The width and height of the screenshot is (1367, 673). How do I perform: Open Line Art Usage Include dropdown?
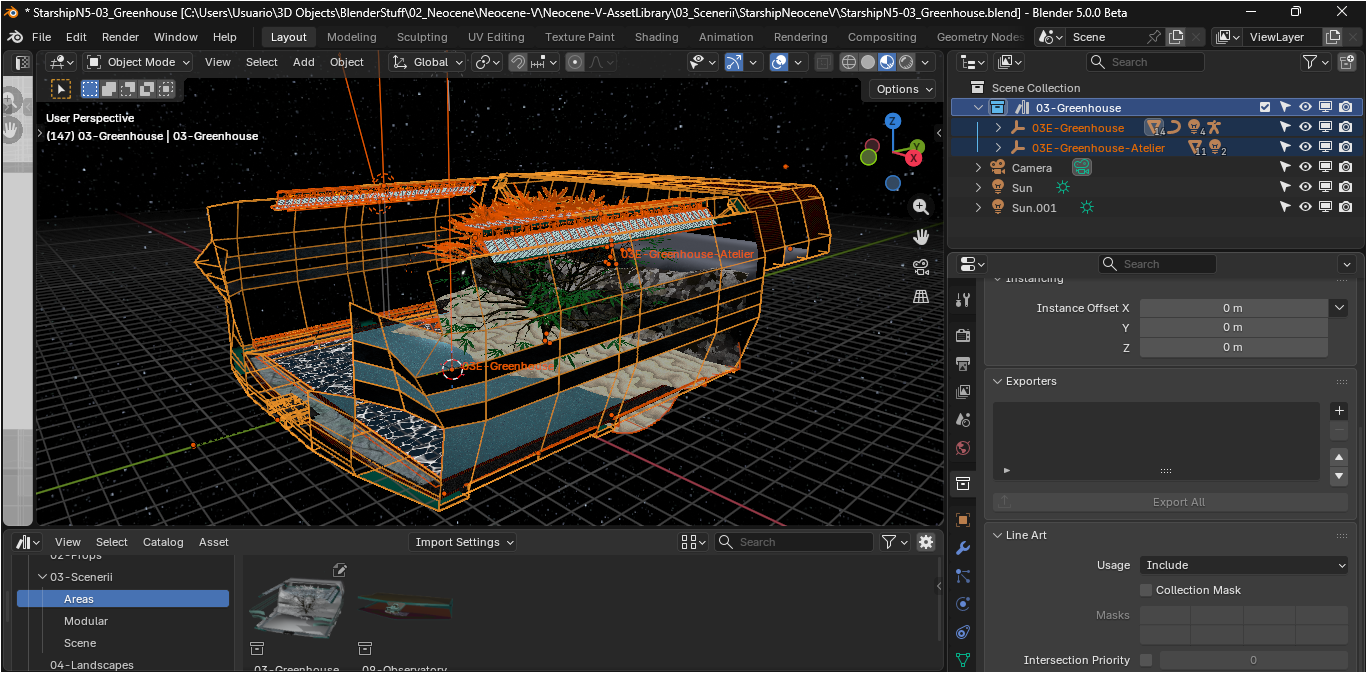pyautogui.click(x=1244, y=565)
